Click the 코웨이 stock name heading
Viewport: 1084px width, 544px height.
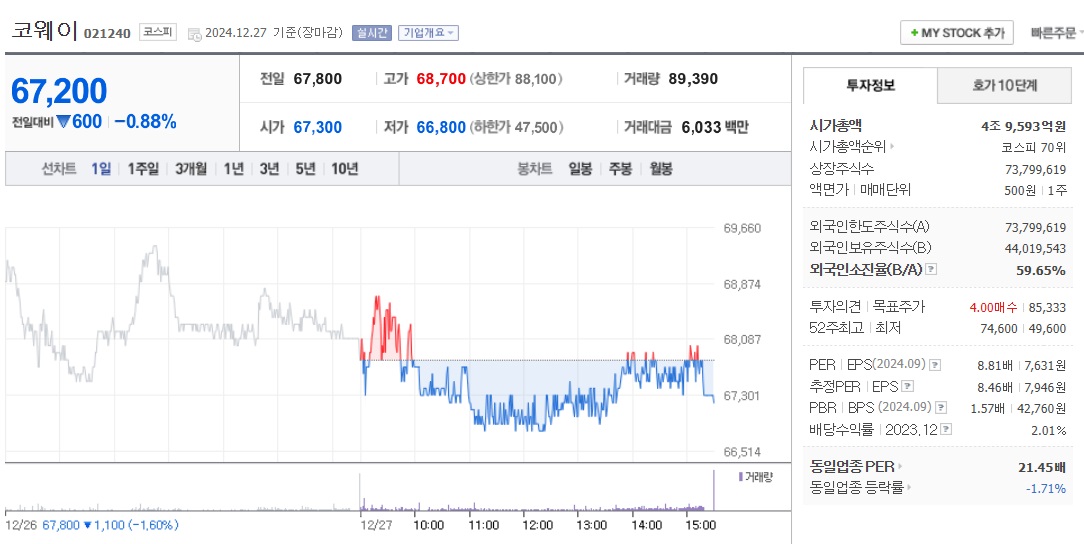[x=43, y=32]
